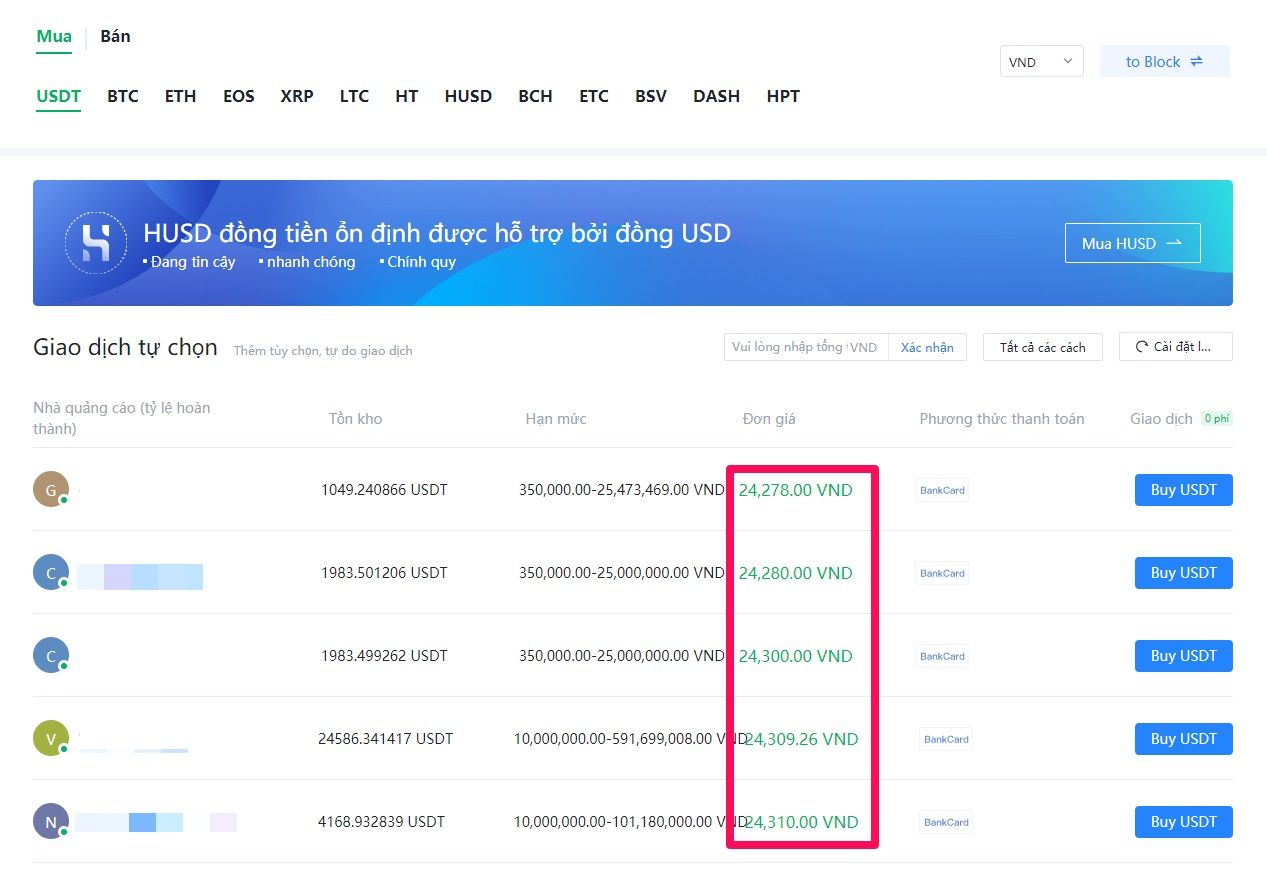
Task: Click advertiser avatar with letter V
Action: coord(51,738)
